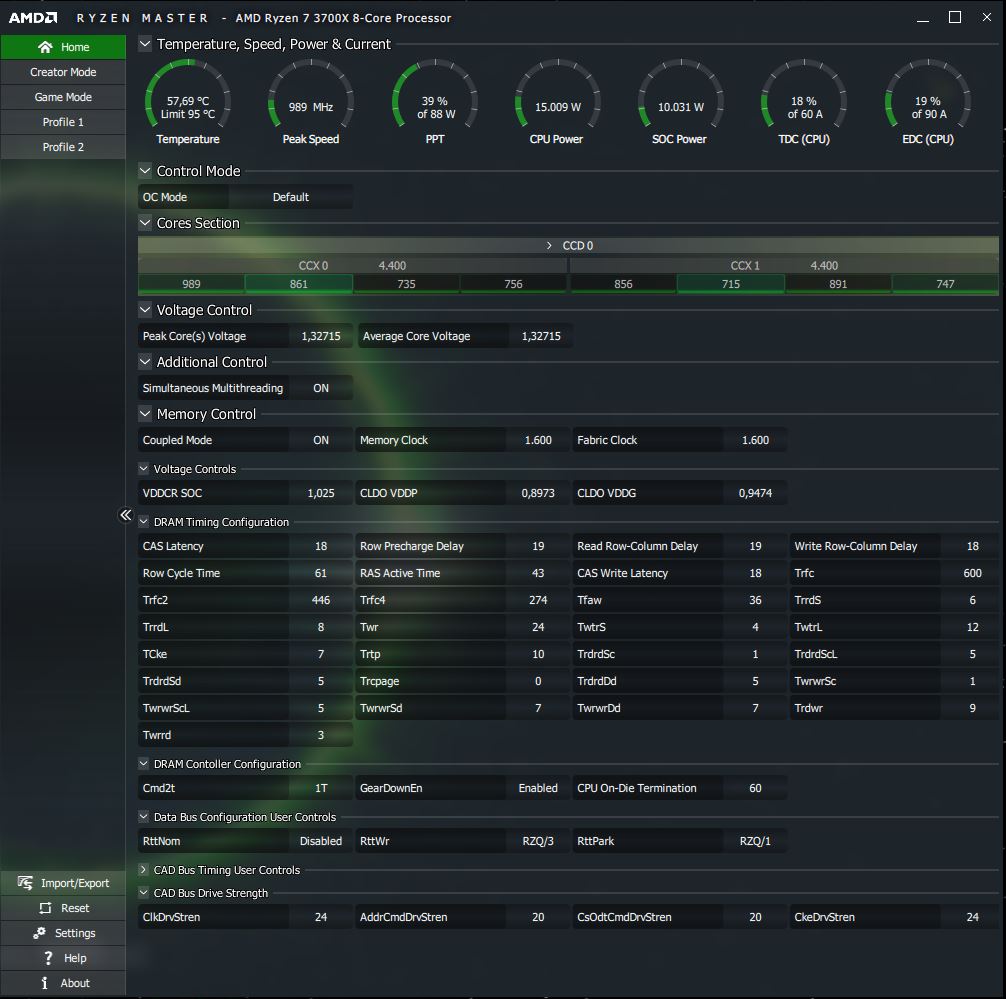Viewport: 1006px width, 999px height.
Task: Collapse Data Bus Configuration User Controls
Action: pyautogui.click(x=144, y=817)
